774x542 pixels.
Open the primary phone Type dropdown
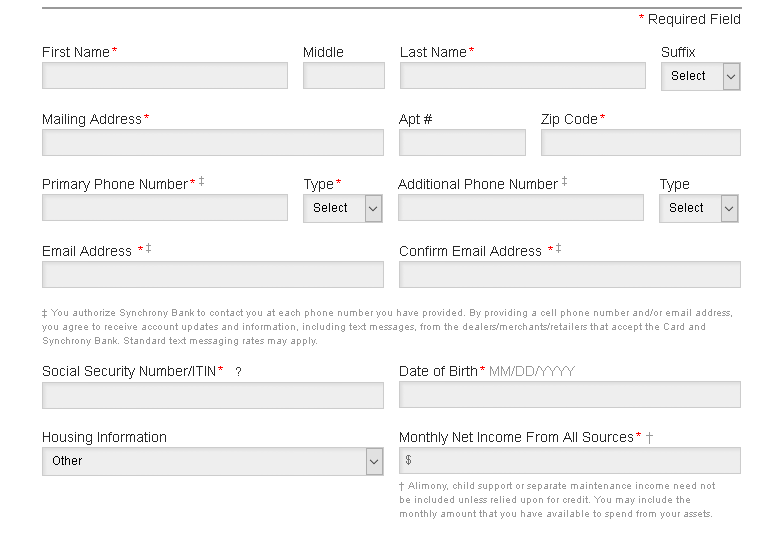click(343, 208)
